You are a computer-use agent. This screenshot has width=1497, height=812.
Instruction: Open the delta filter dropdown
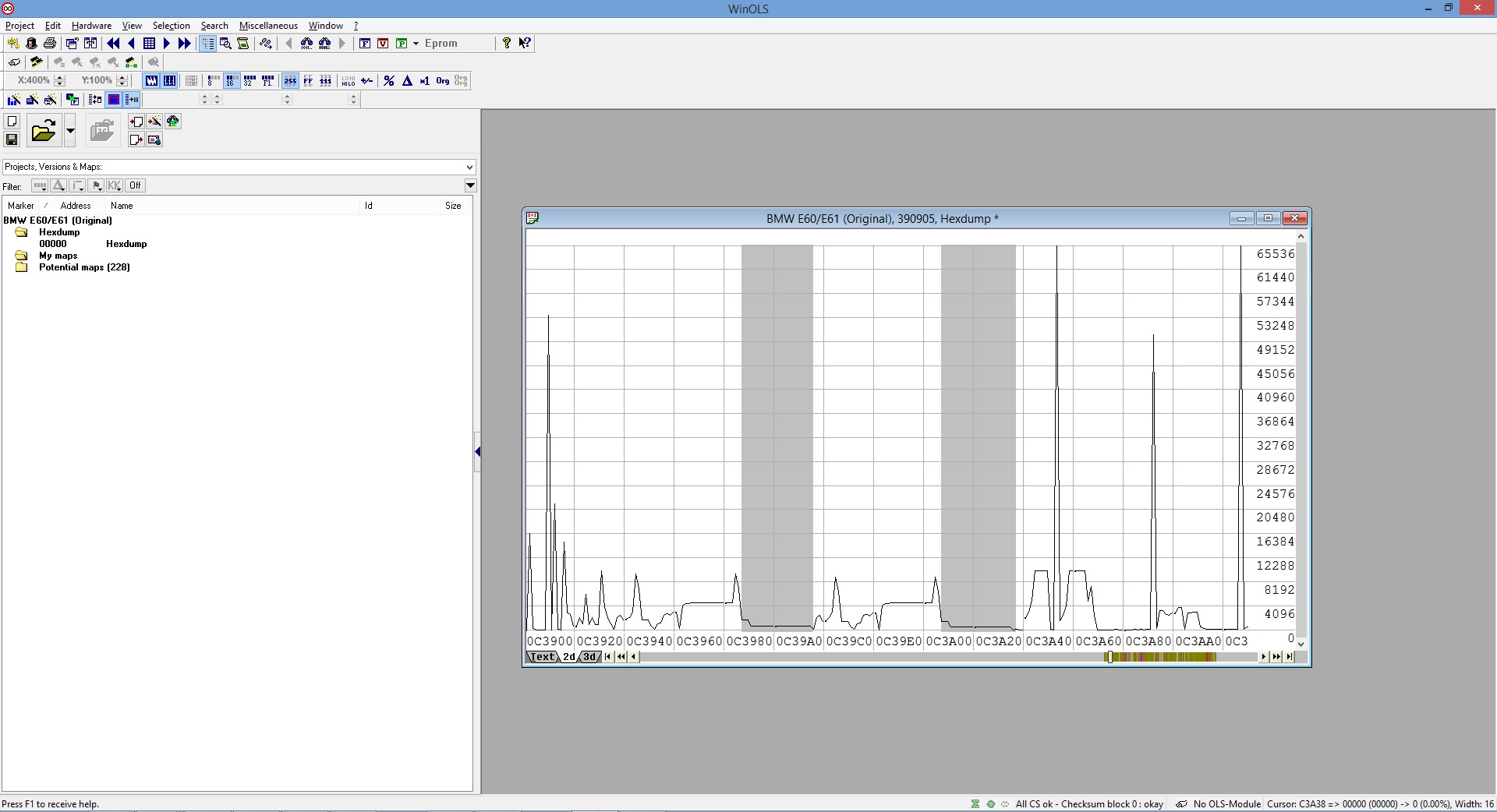58,185
